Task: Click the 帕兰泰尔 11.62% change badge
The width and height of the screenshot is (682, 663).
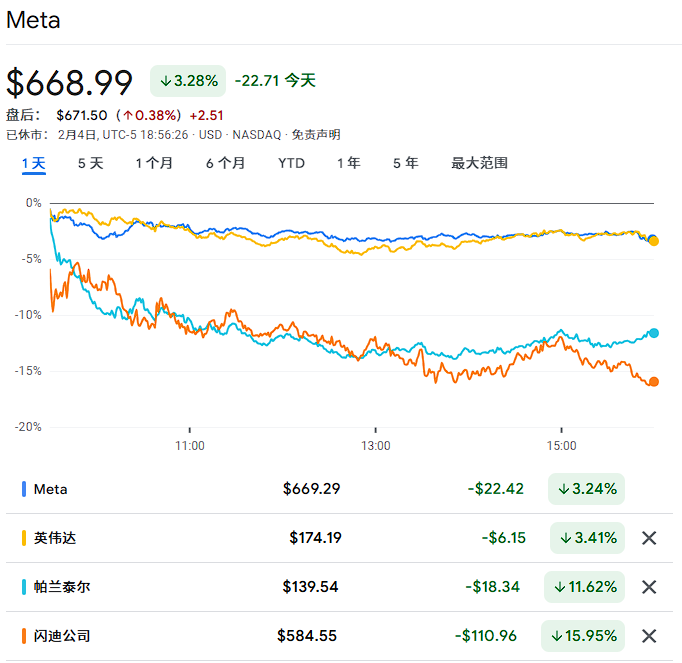Action: [584, 587]
